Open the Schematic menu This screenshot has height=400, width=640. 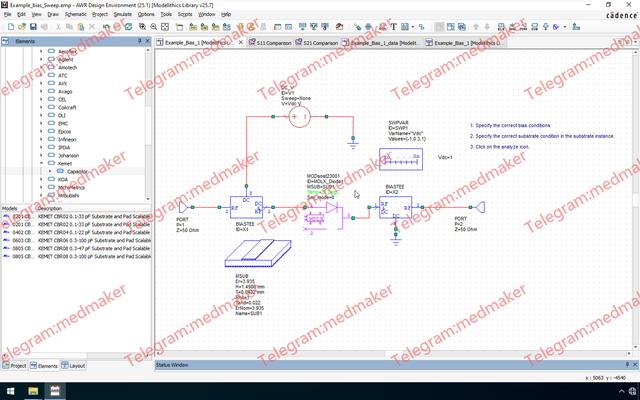pos(76,14)
